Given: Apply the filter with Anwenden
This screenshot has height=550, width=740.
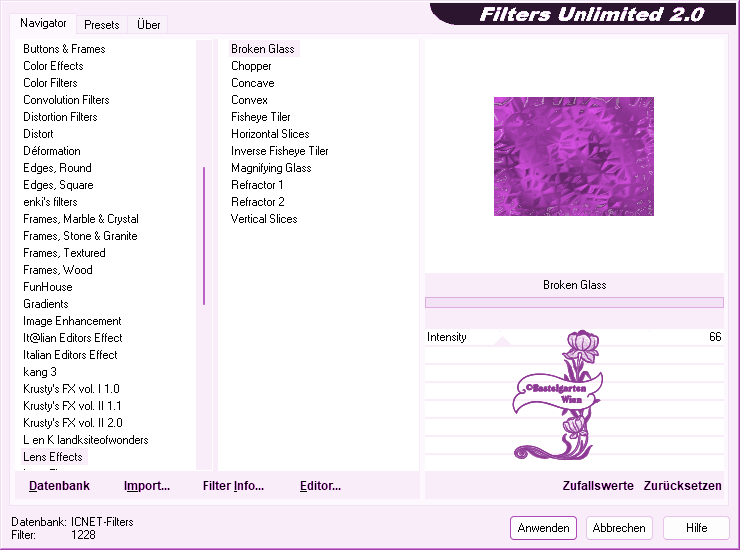Looking at the screenshot, I should click(x=543, y=528).
